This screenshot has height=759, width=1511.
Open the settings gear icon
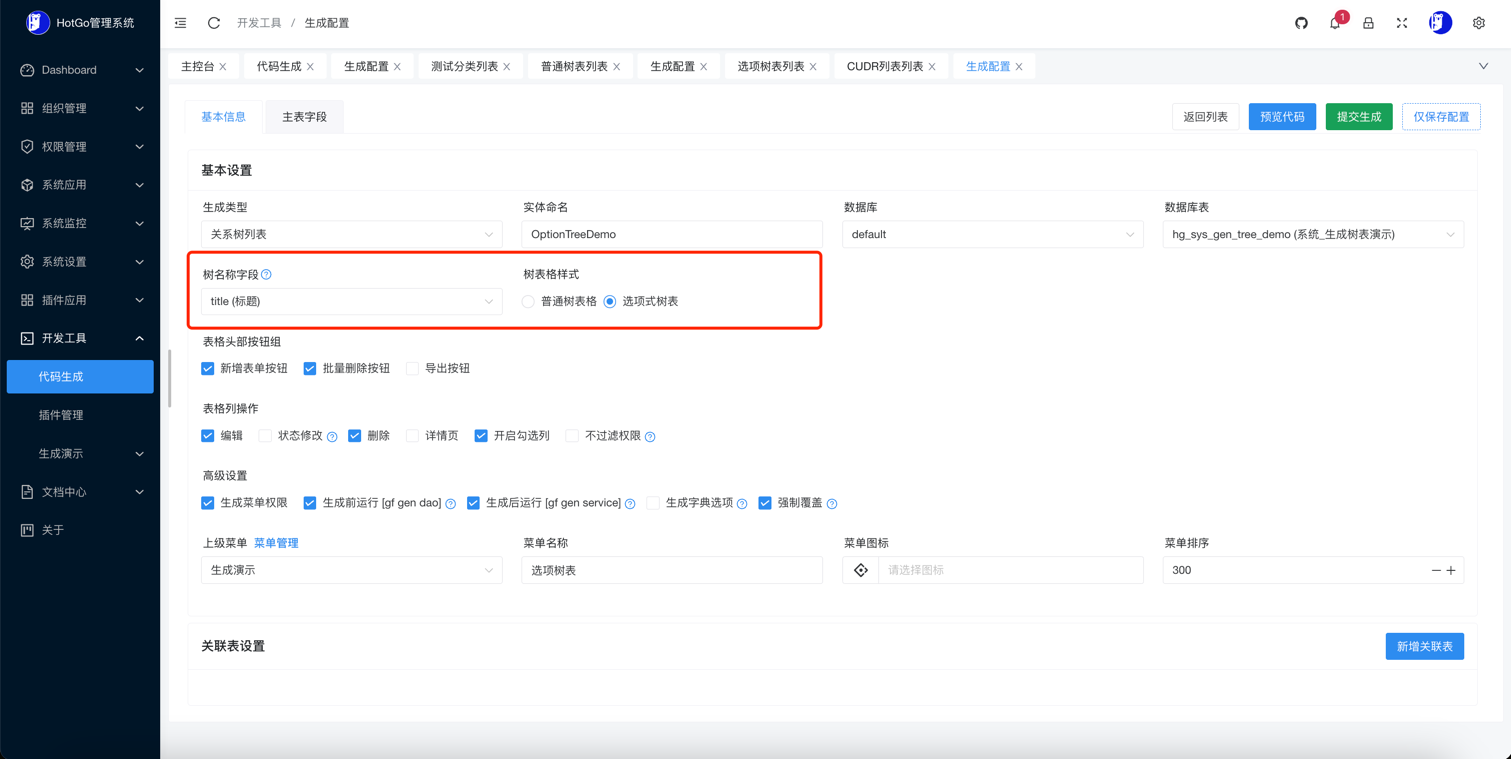[1478, 23]
